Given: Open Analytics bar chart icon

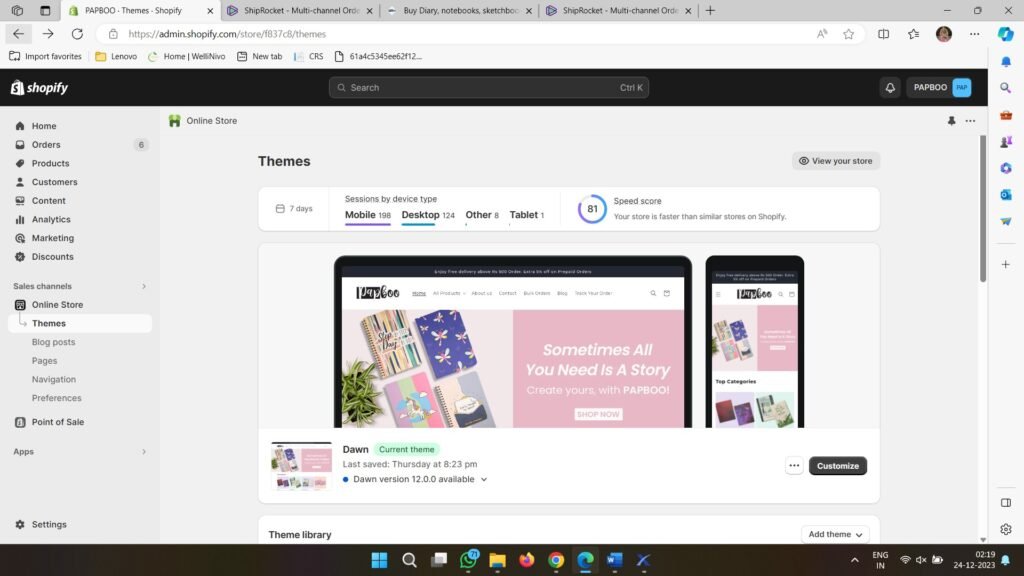Looking at the screenshot, I should pos(20,219).
